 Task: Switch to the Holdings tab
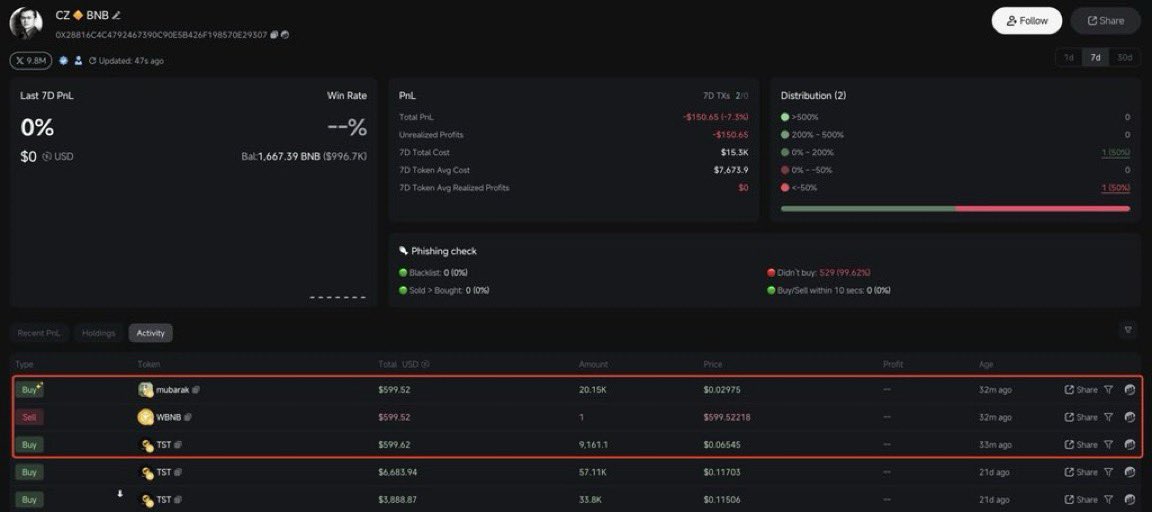coord(99,333)
